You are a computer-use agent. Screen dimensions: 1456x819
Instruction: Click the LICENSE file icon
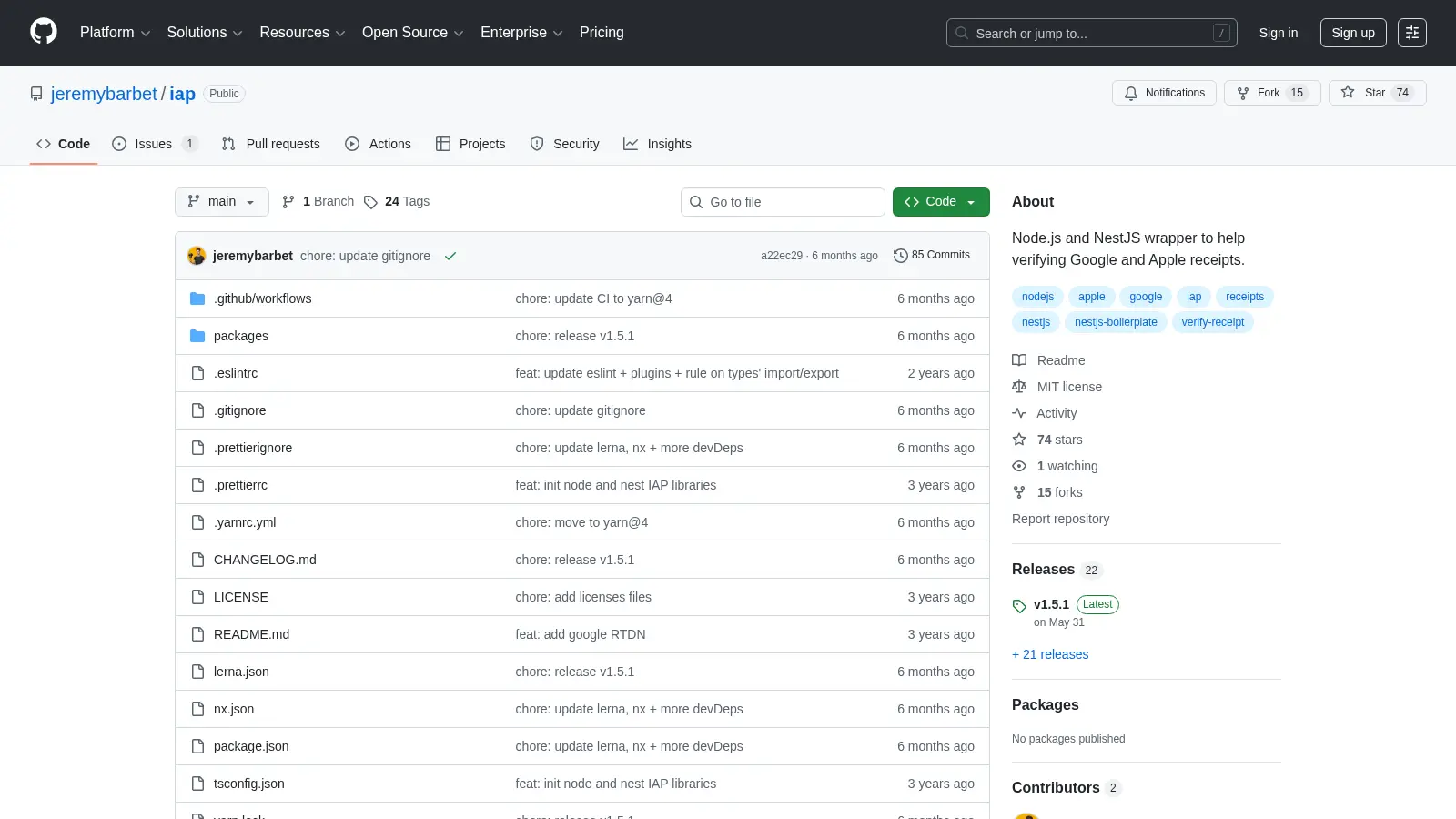click(x=197, y=597)
